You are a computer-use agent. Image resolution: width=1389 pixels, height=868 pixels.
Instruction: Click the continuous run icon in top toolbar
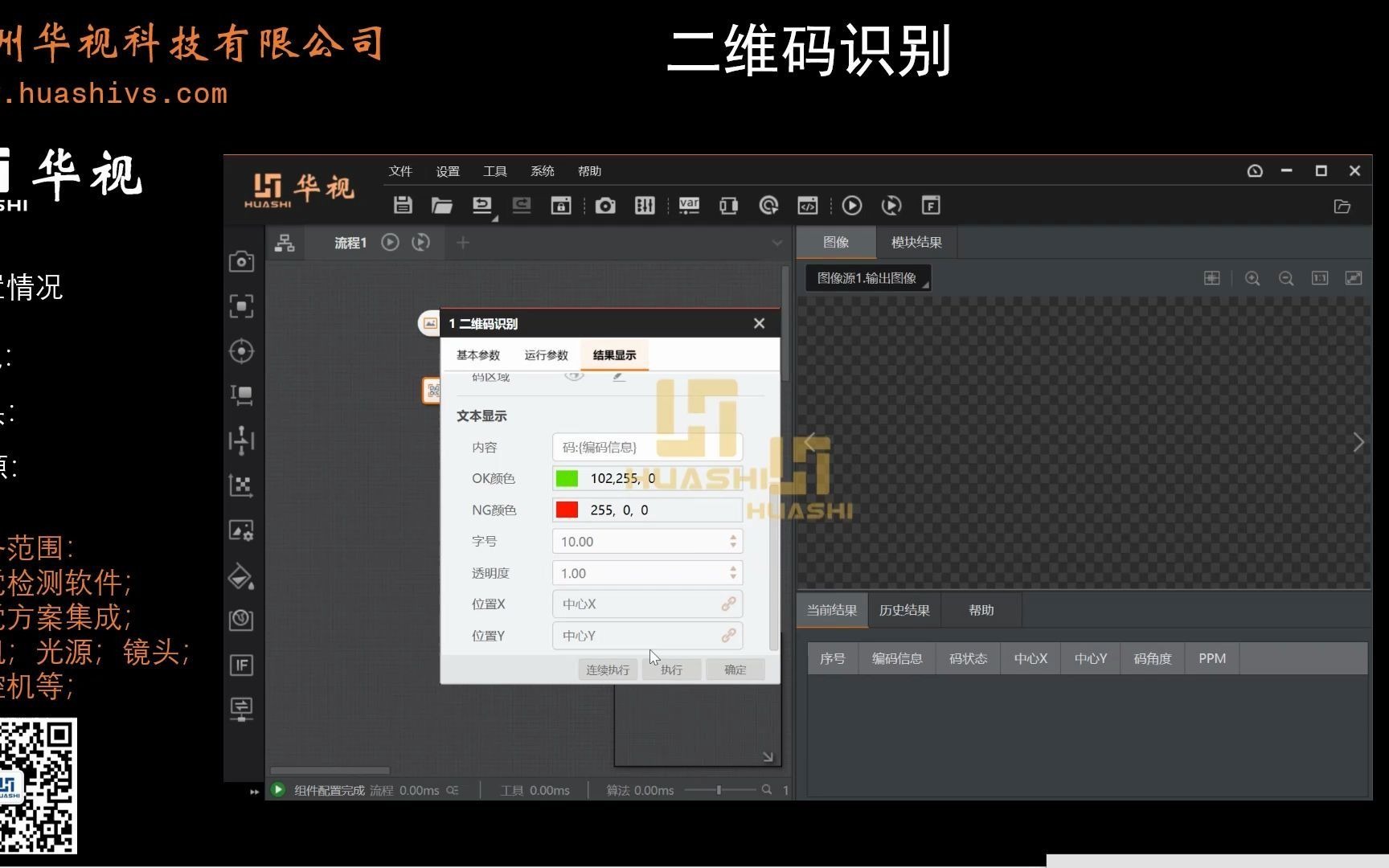(x=891, y=206)
